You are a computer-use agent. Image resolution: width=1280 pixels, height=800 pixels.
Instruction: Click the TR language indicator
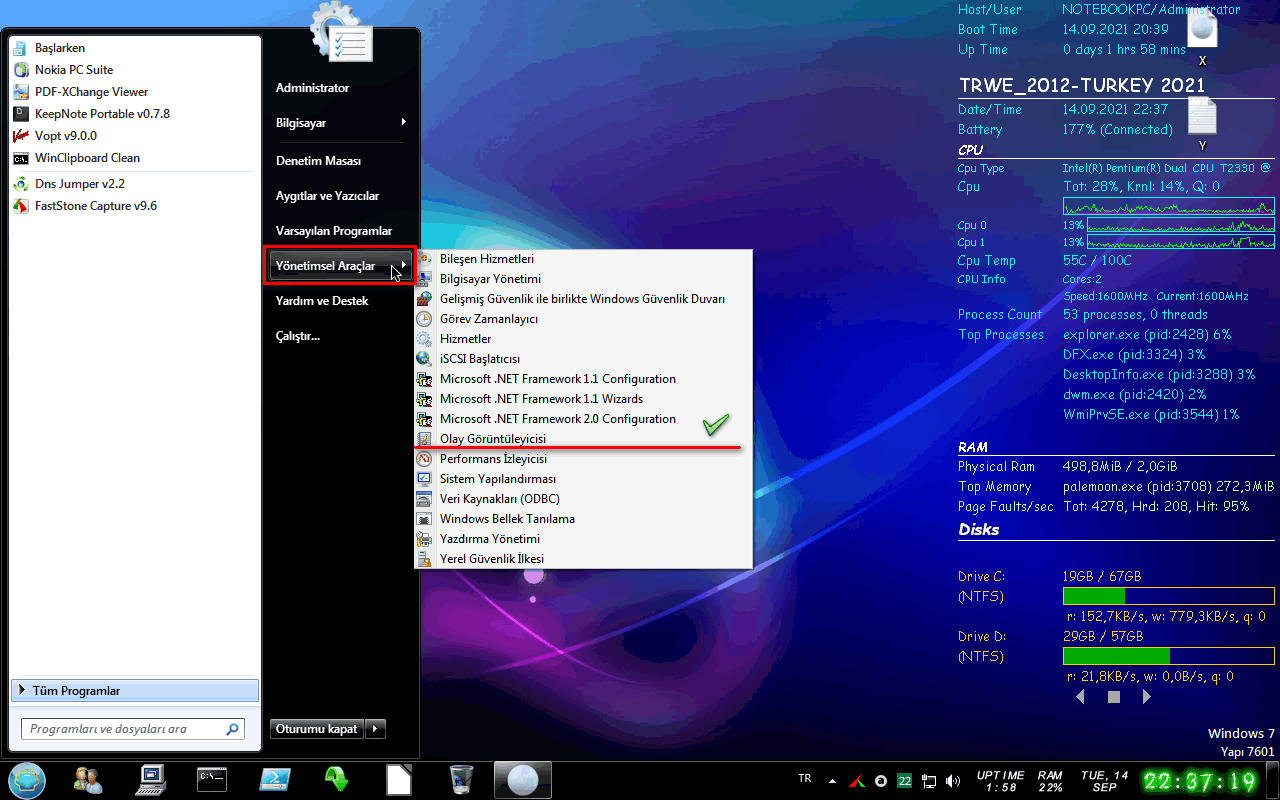coord(805,778)
